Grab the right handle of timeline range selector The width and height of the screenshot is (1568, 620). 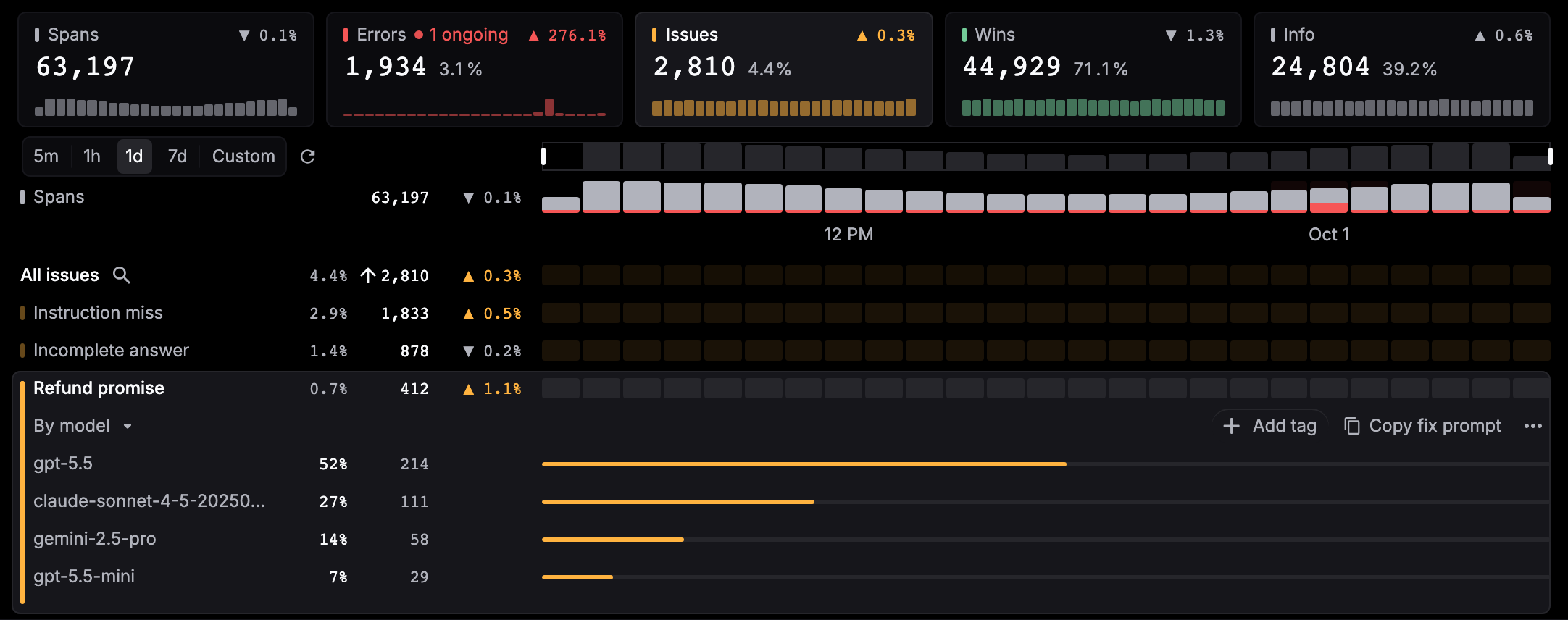[x=1550, y=156]
